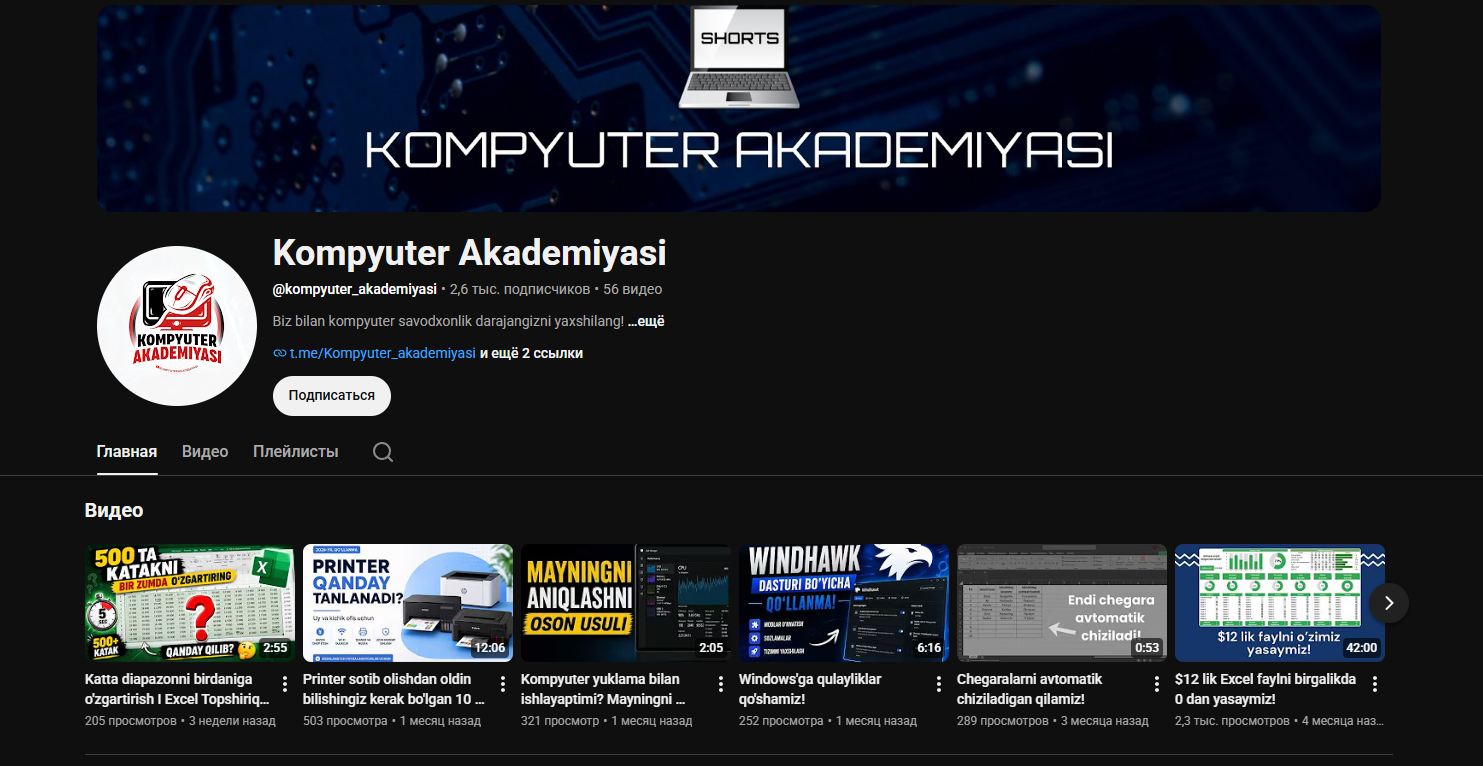Click the '2,6 тыс. подписчиков' count

520,289
